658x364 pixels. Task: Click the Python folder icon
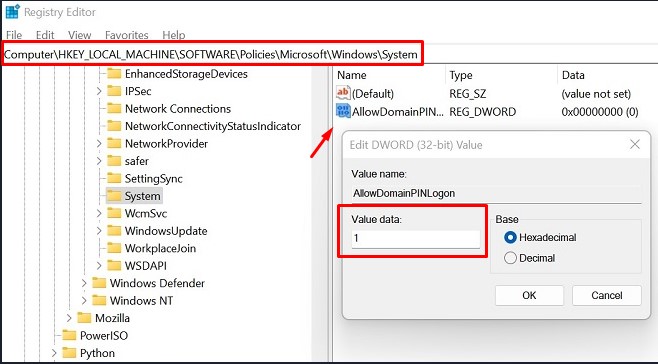(x=69, y=353)
